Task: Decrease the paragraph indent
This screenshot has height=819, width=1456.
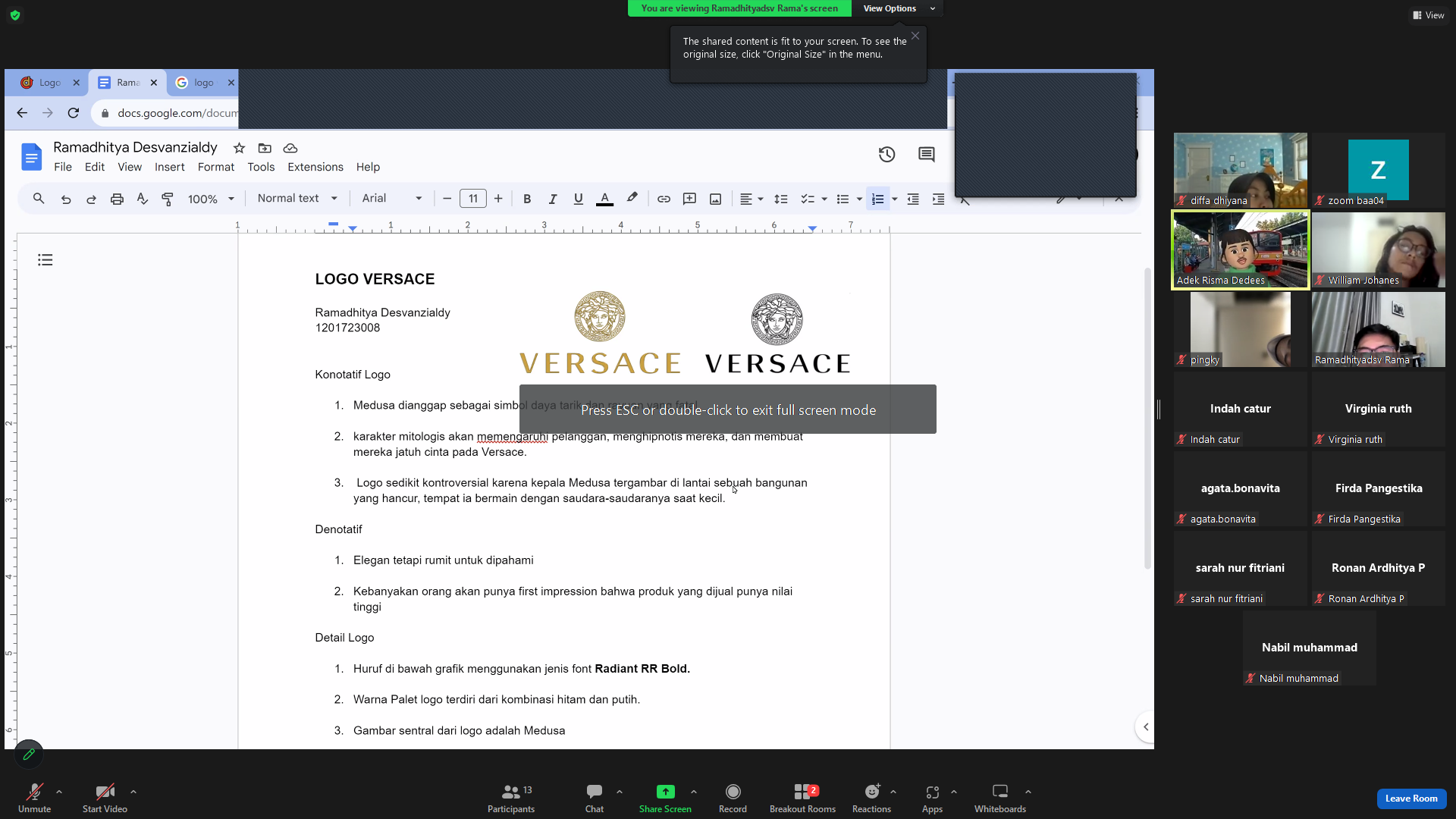Action: 913,199
